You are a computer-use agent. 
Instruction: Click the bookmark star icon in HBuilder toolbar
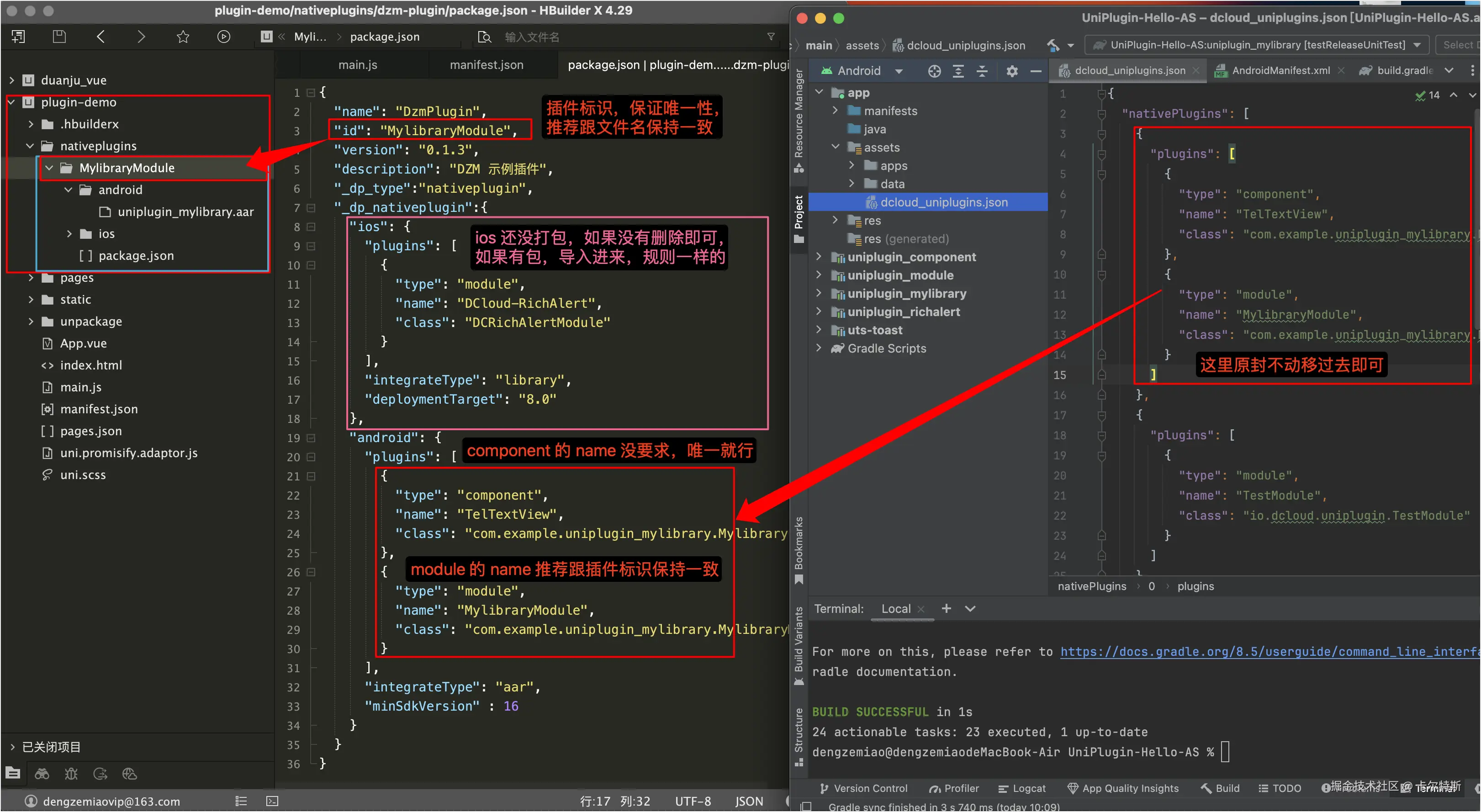183,37
